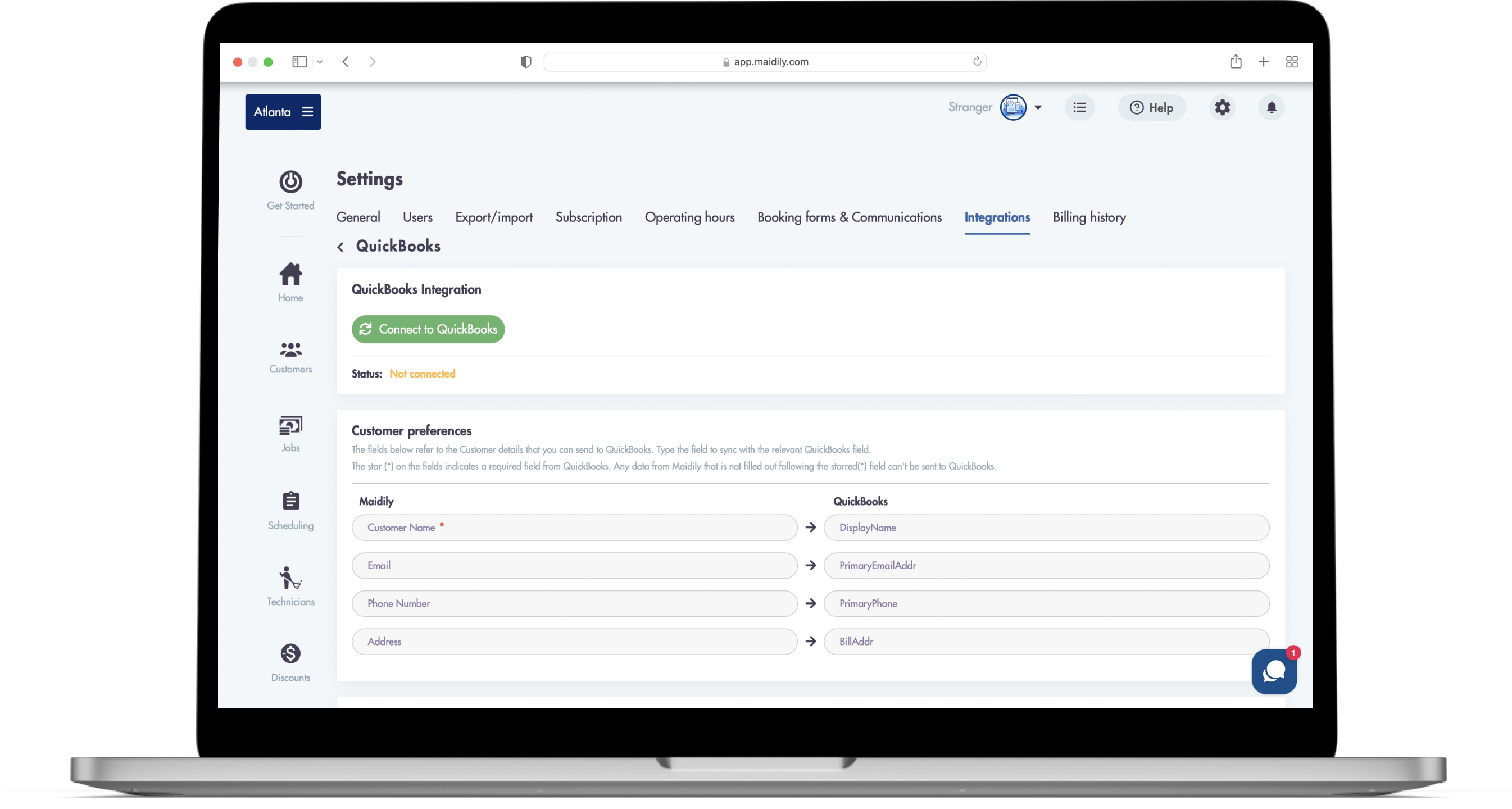Viewport: 1512px width, 809px height.
Task: Open the chat support bubble
Action: pos(1274,671)
